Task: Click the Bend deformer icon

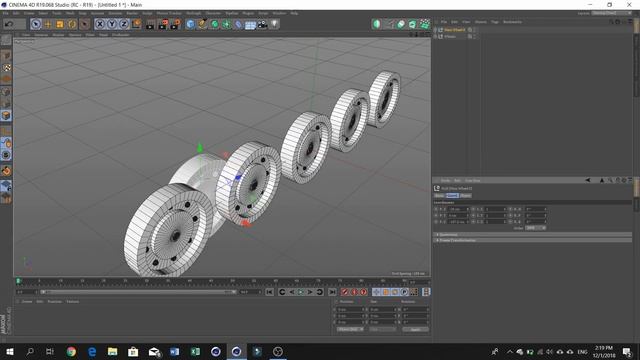Action: [x=238, y=24]
